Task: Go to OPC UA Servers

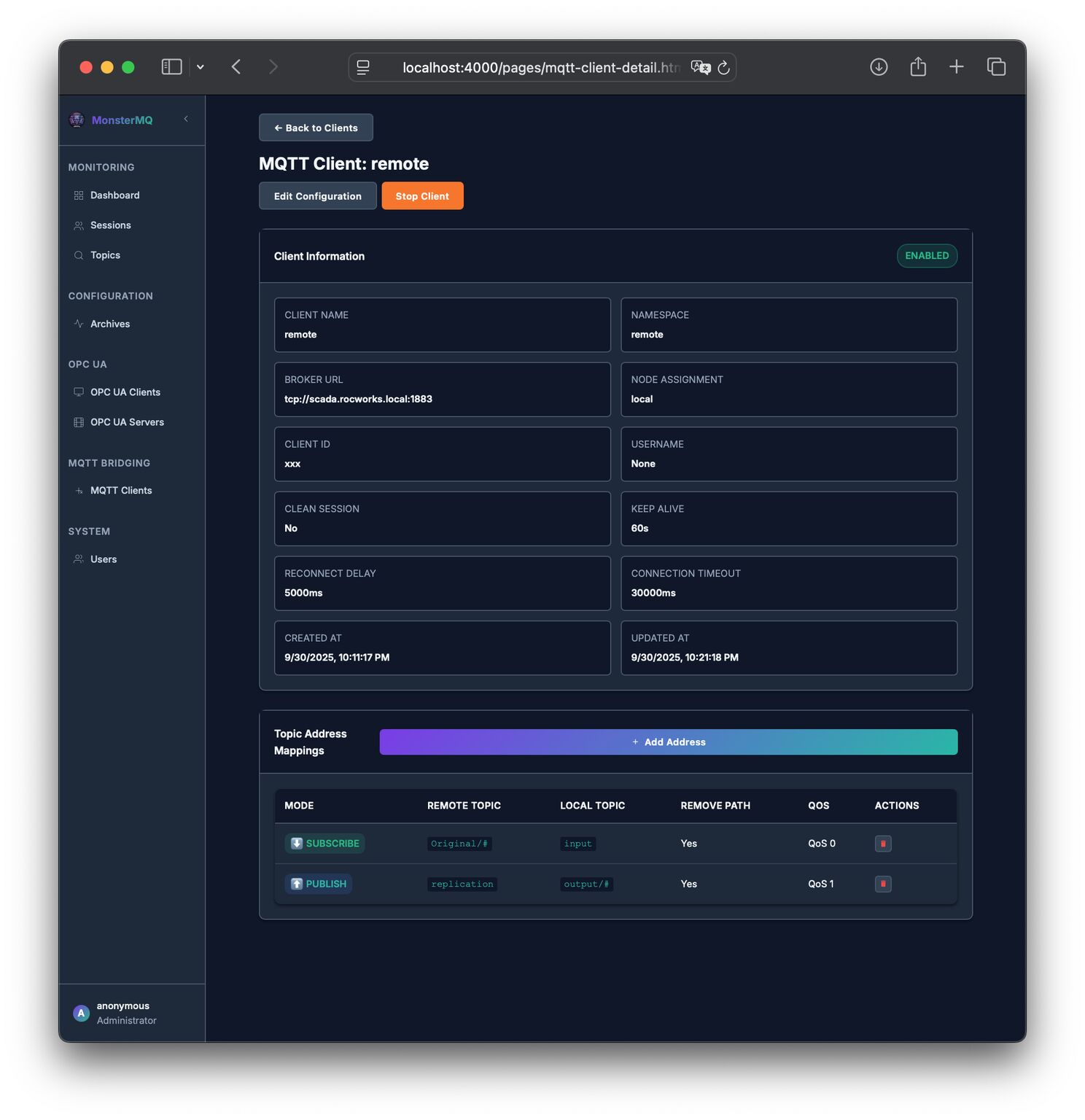Action: click(127, 422)
